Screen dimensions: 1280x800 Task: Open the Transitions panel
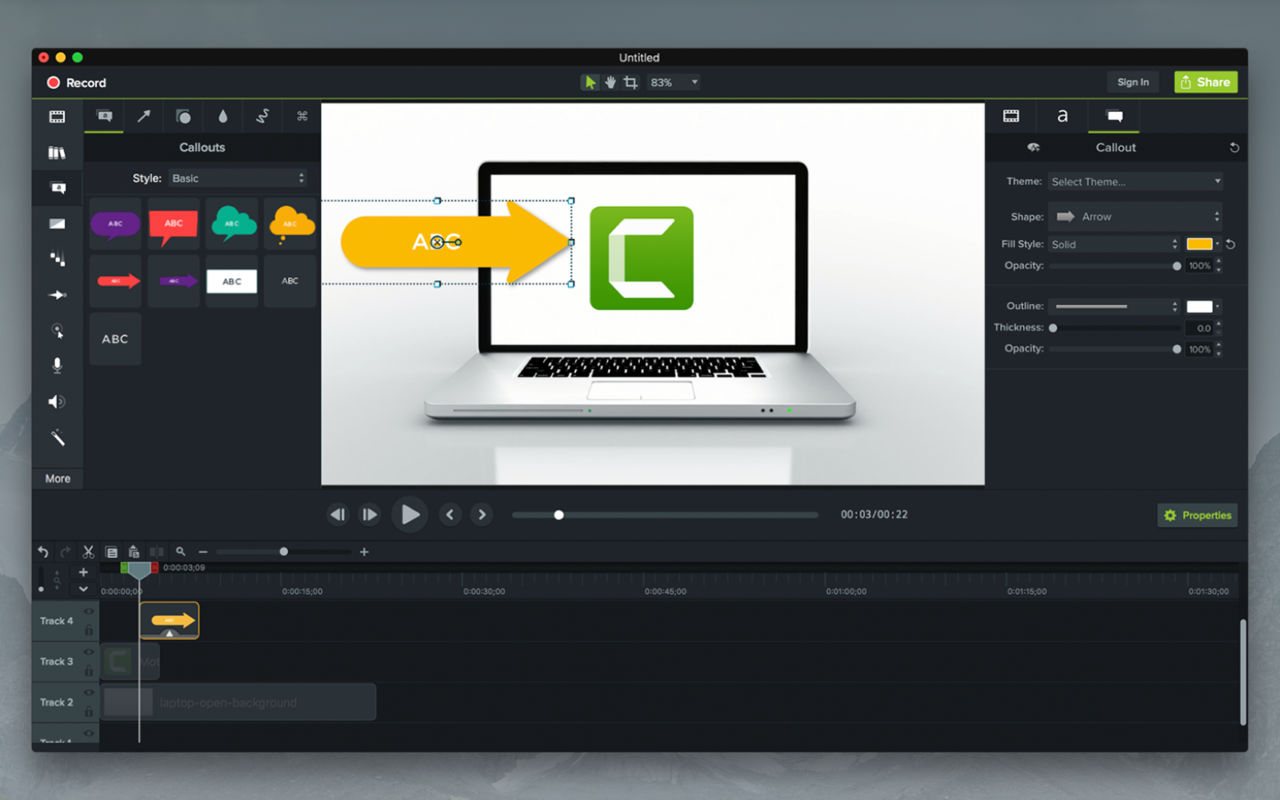click(57, 223)
